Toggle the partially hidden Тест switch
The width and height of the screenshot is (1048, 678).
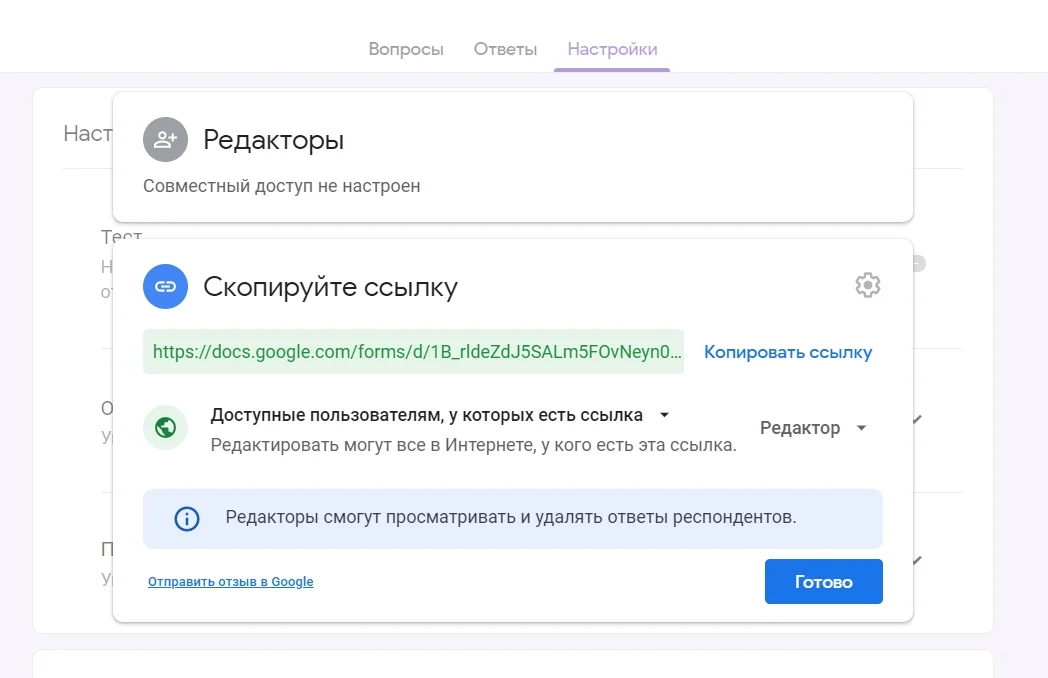pyautogui.click(x=918, y=264)
